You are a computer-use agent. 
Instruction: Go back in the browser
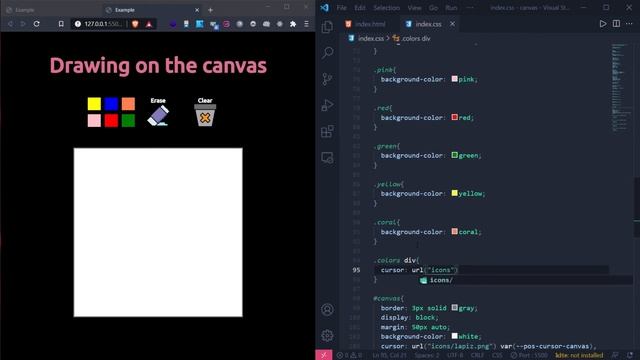pyautogui.click(x=10, y=24)
